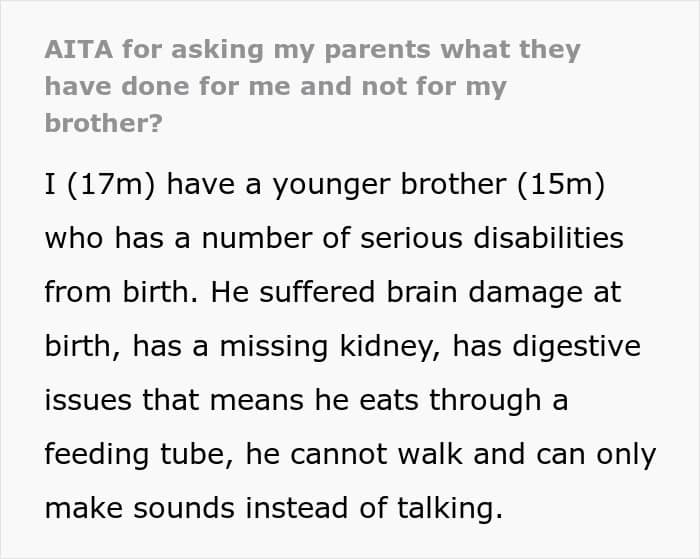This screenshot has width=700, height=559.
Task: Click the words "from birth."
Action: (x=121, y=292)
